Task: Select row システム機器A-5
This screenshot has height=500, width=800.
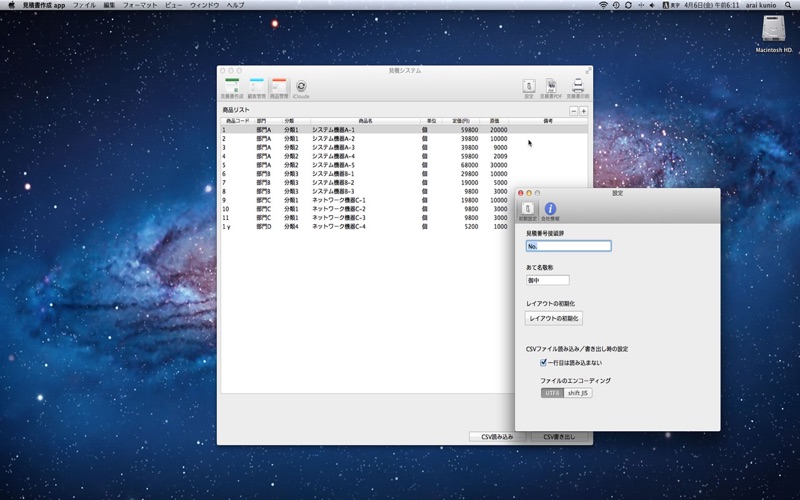Action: click(404, 165)
